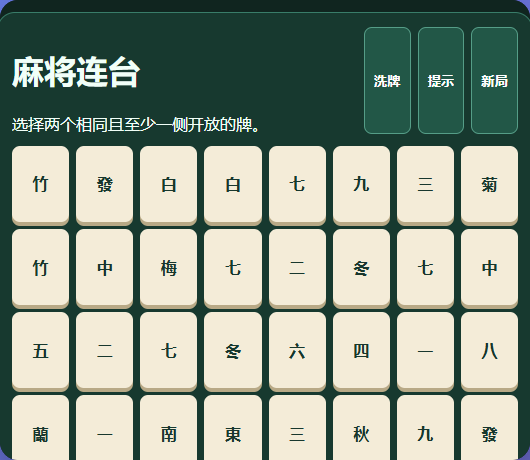Viewport: 530px width, 460px height.
Task: Select the 蘭 tile
Action: point(41,429)
